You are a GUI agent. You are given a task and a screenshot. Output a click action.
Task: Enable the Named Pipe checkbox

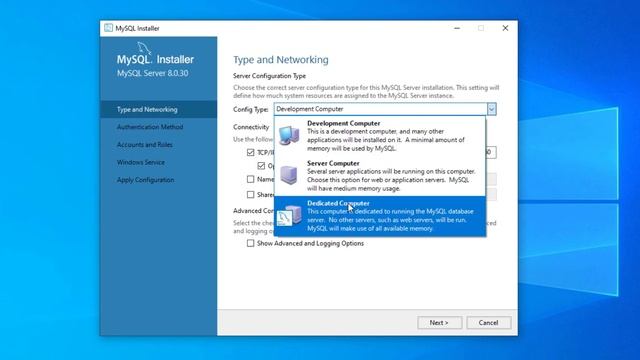pos(250,179)
